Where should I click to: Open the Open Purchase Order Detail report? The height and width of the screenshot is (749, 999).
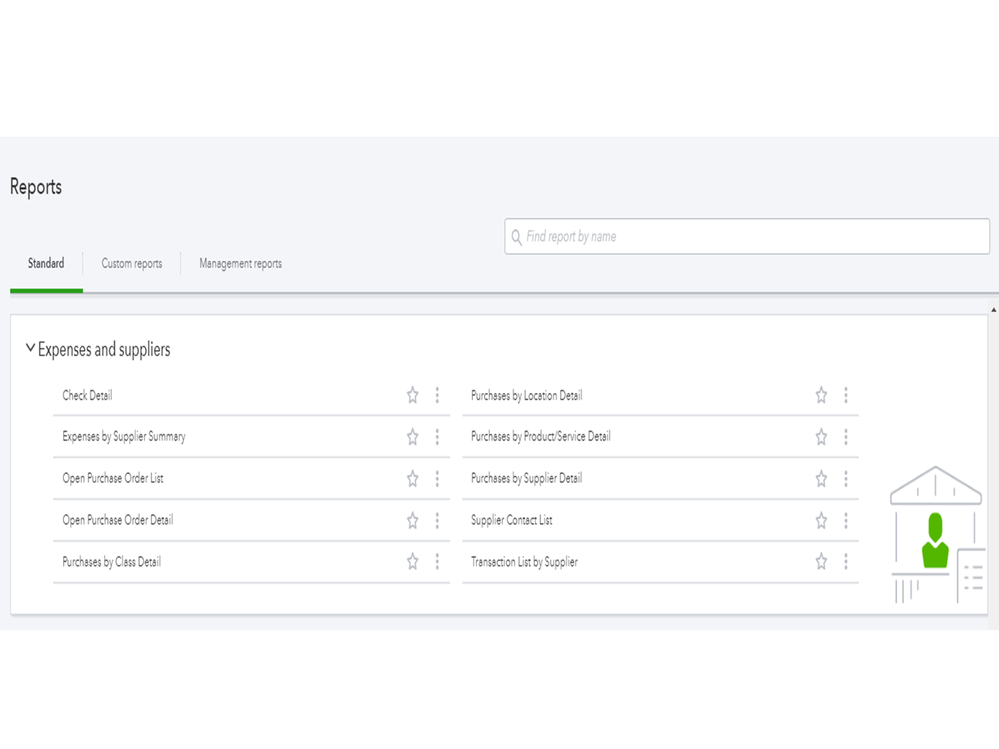pos(118,520)
